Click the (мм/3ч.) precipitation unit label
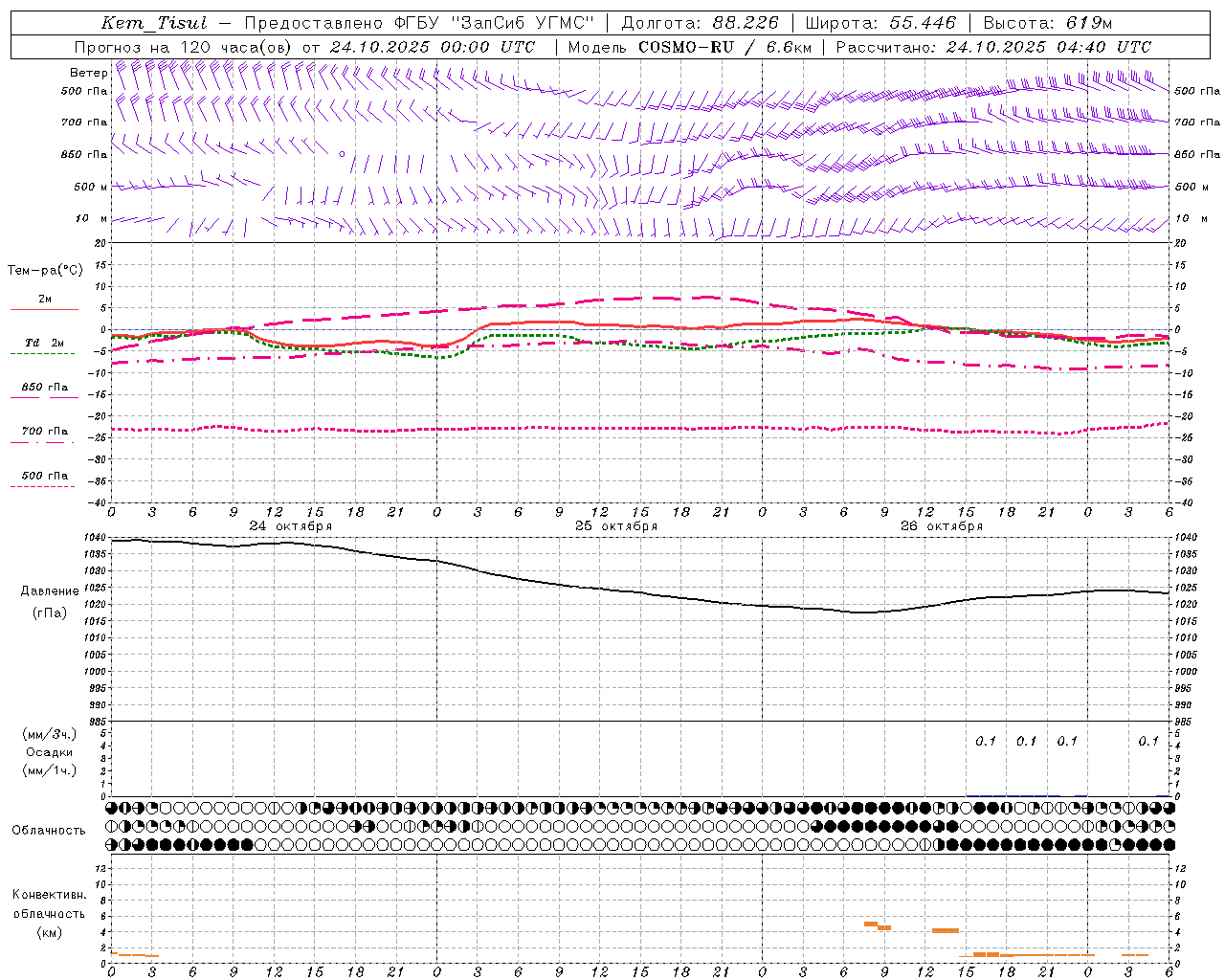This screenshot has width=1225, height=980. click(50, 735)
